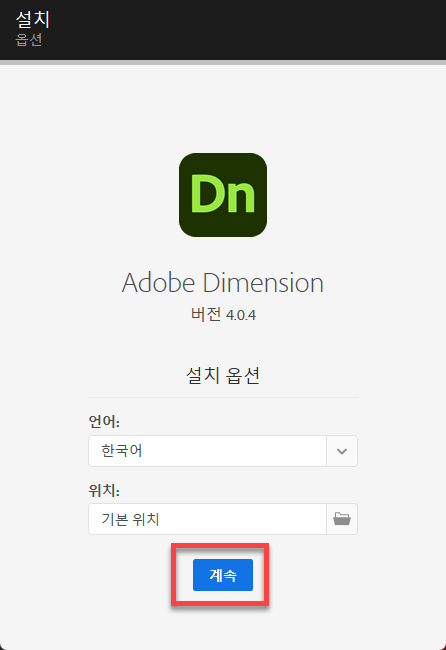The height and width of the screenshot is (650, 446).
Task: Click the Adobe Dimension title text
Action: pos(223,283)
